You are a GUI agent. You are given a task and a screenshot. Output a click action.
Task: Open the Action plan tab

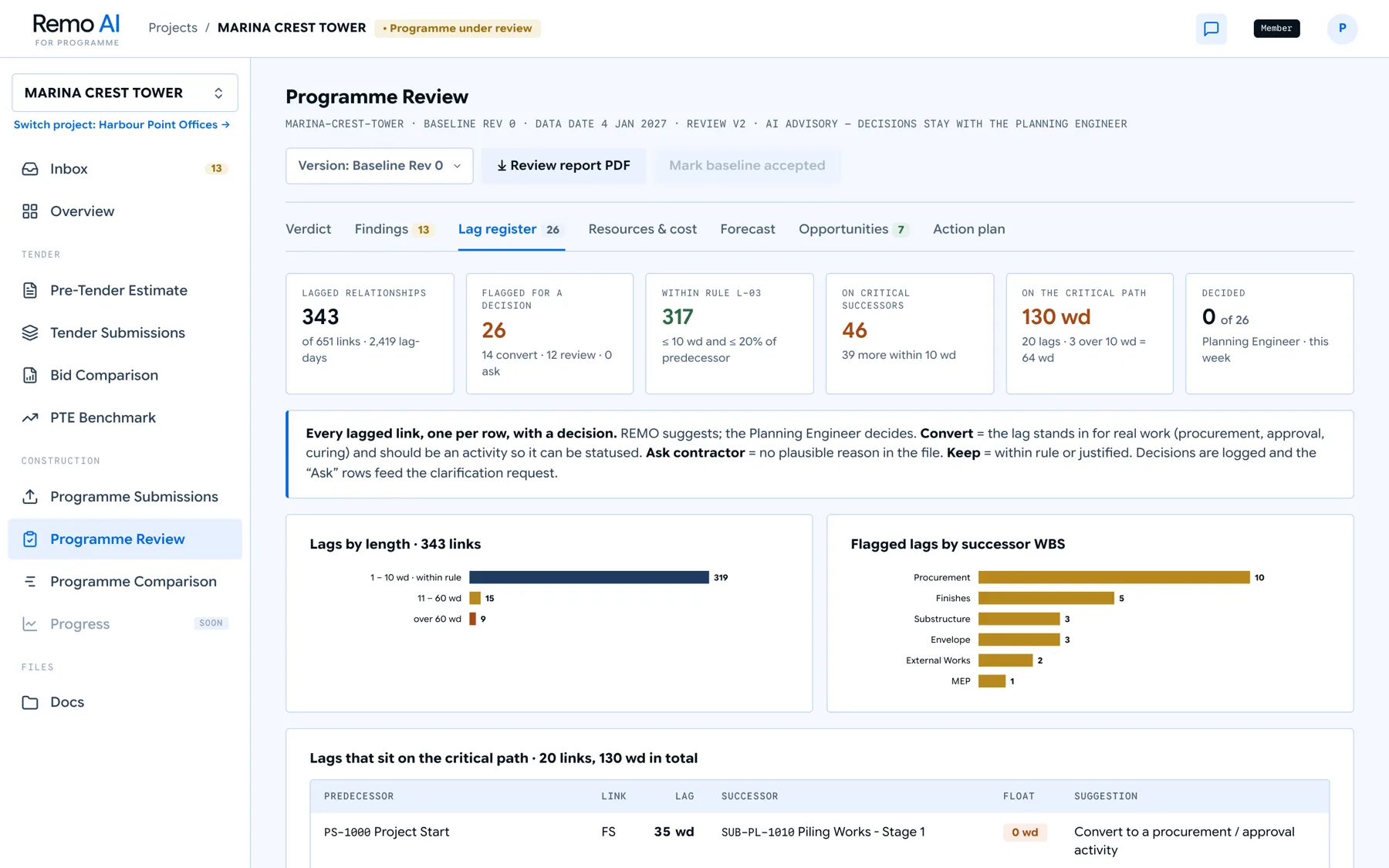coord(968,229)
